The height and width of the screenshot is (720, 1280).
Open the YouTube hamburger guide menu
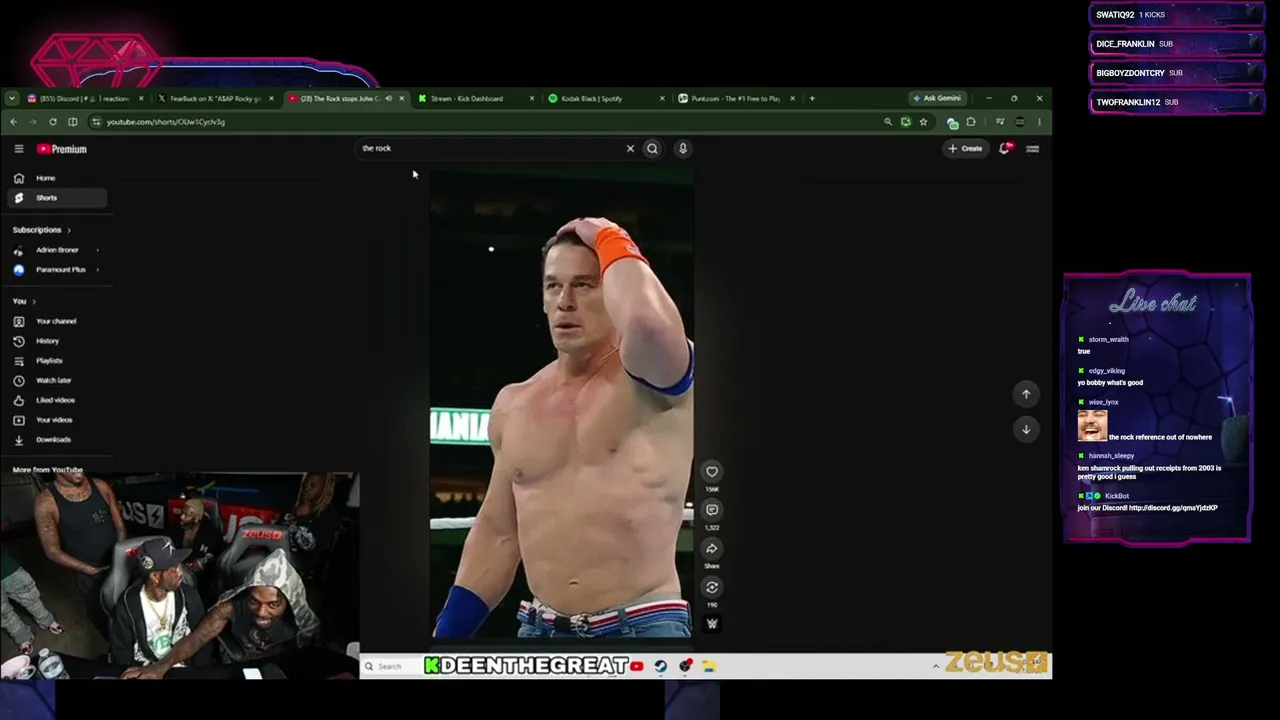click(18, 149)
